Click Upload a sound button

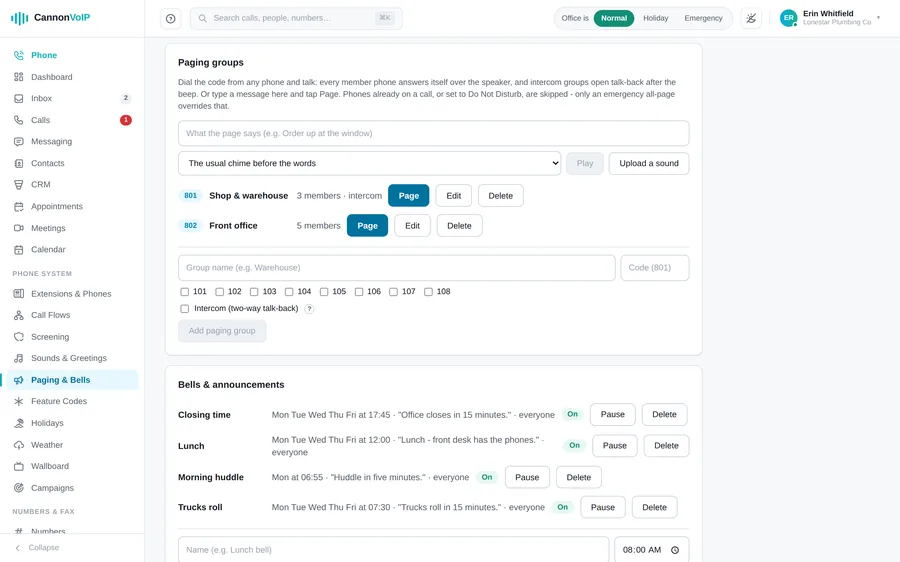click(x=649, y=164)
